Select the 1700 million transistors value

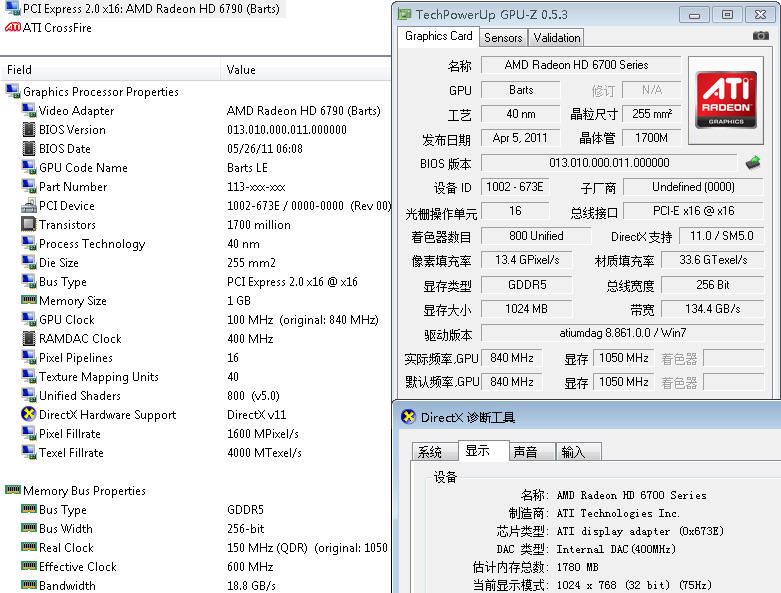pyautogui.click(x=259, y=225)
